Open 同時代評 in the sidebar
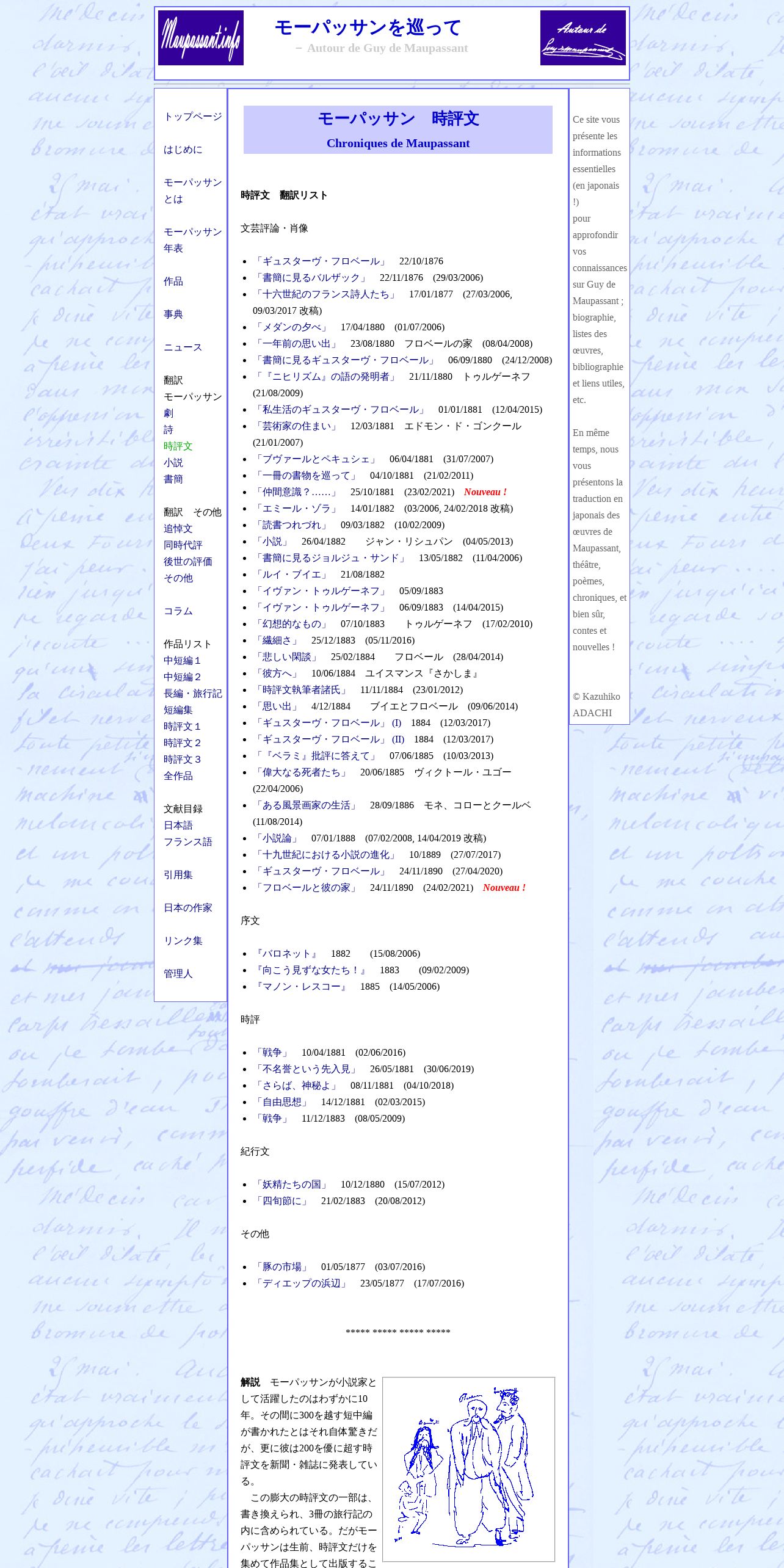This screenshot has width=784, height=1568. point(183,545)
